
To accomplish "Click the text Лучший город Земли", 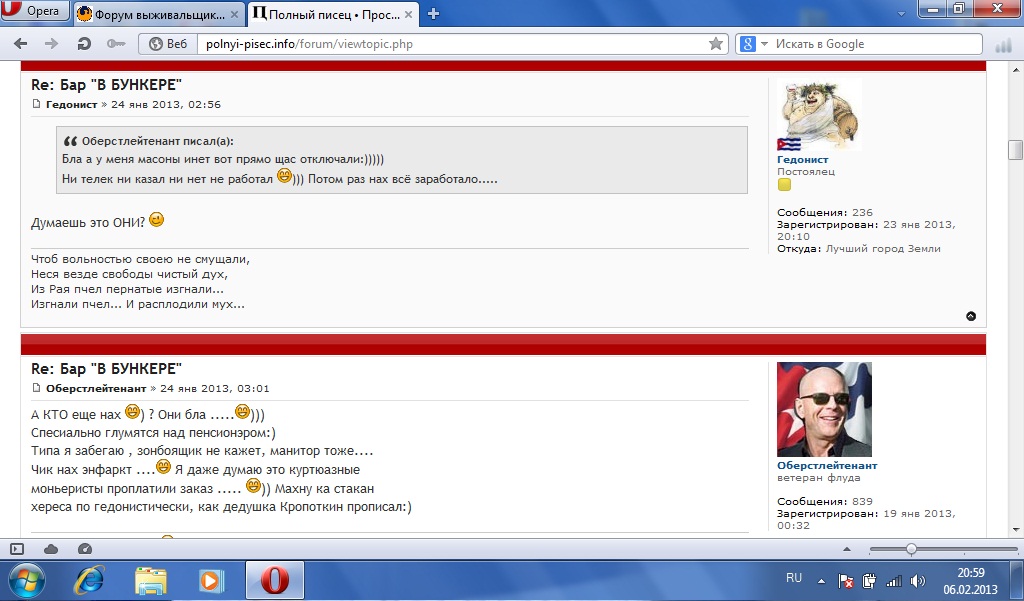I will tap(883, 249).
